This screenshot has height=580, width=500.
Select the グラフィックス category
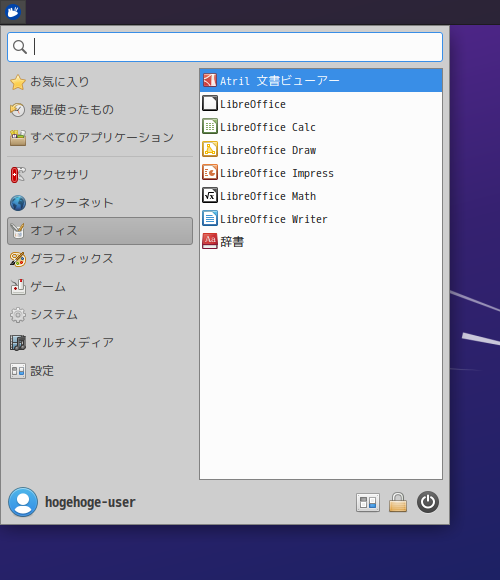pos(100,259)
